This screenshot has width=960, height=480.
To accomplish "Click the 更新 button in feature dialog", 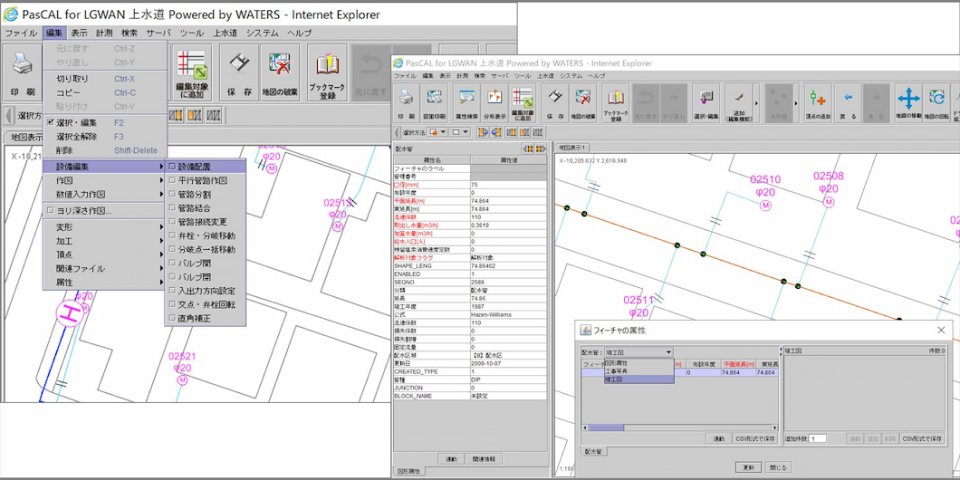I will (x=748, y=467).
